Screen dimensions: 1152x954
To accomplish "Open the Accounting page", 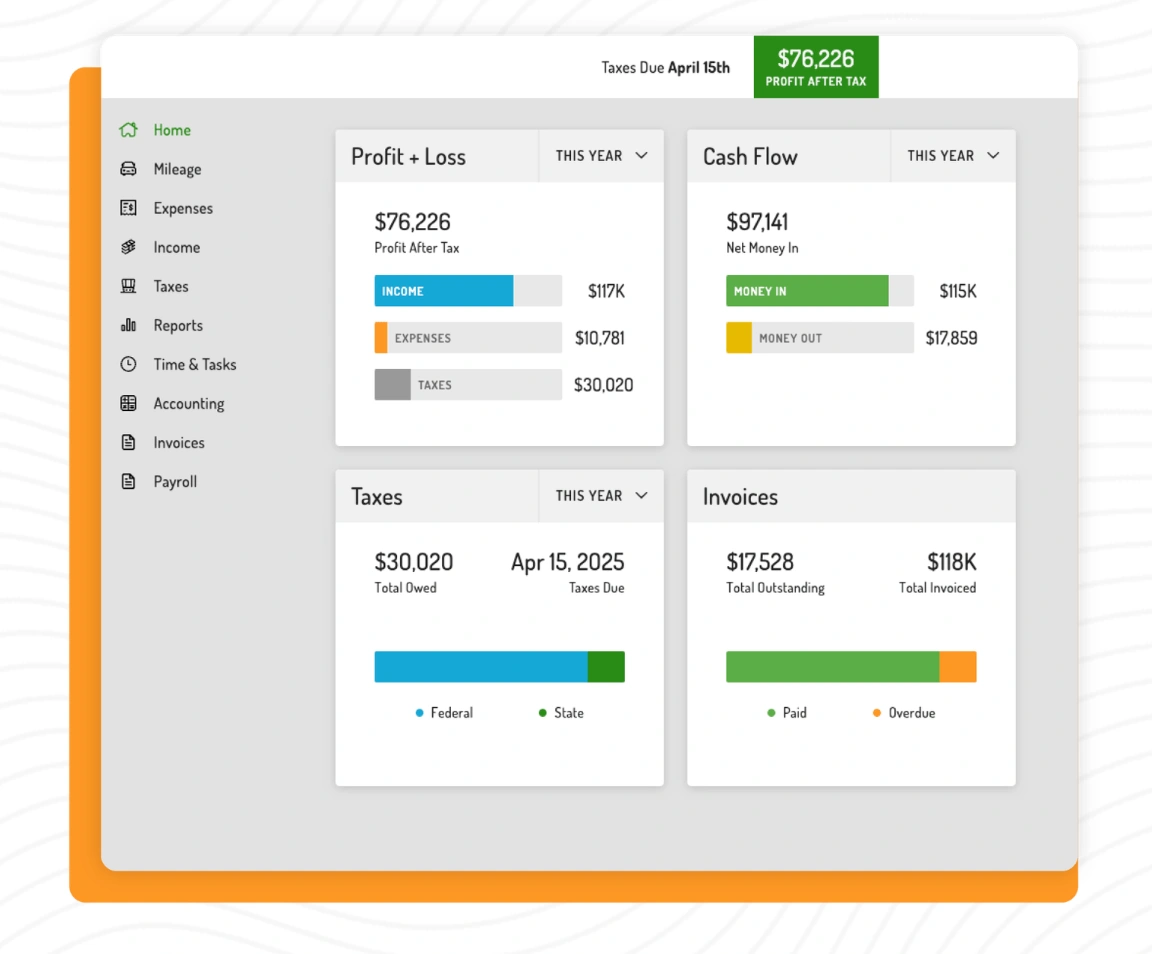I will [189, 404].
